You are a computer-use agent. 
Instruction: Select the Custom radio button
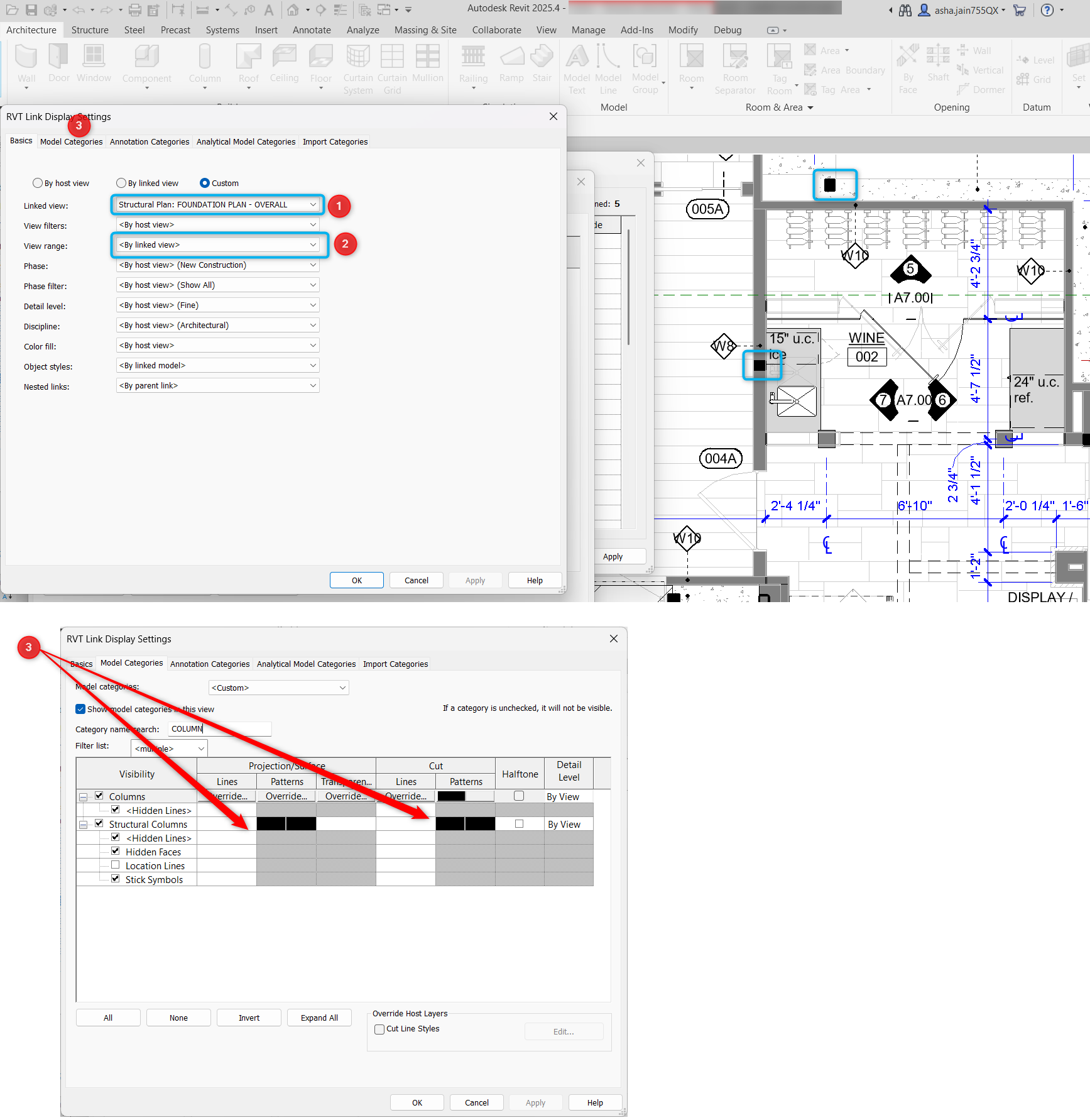(205, 183)
